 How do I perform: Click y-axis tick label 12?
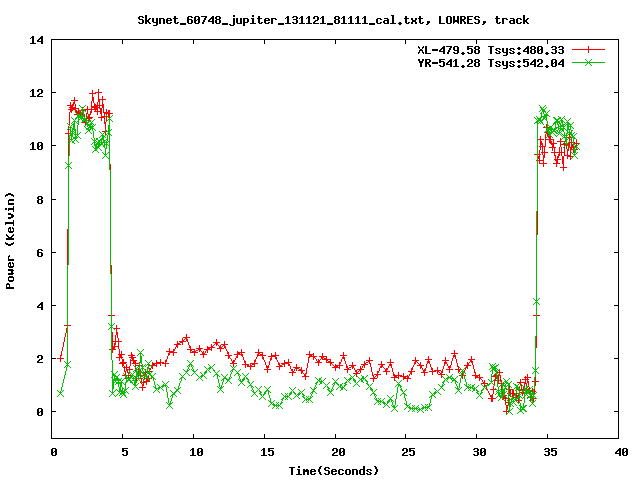click(36, 93)
